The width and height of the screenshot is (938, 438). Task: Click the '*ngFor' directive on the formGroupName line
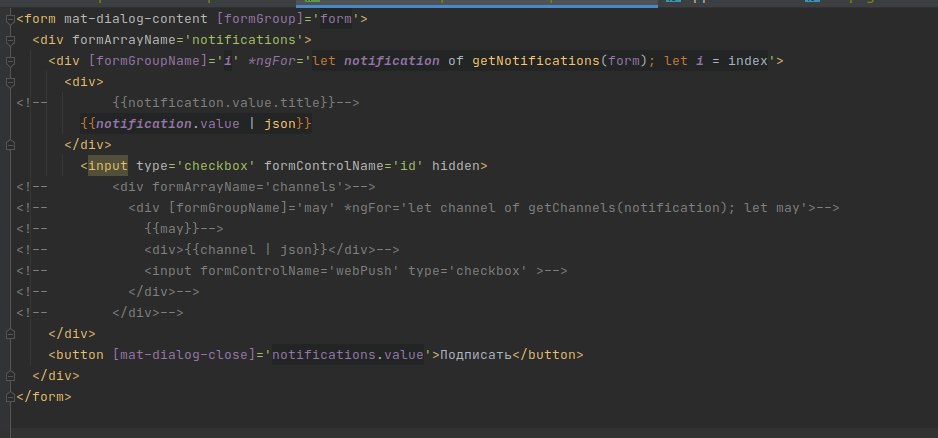[272, 61]
